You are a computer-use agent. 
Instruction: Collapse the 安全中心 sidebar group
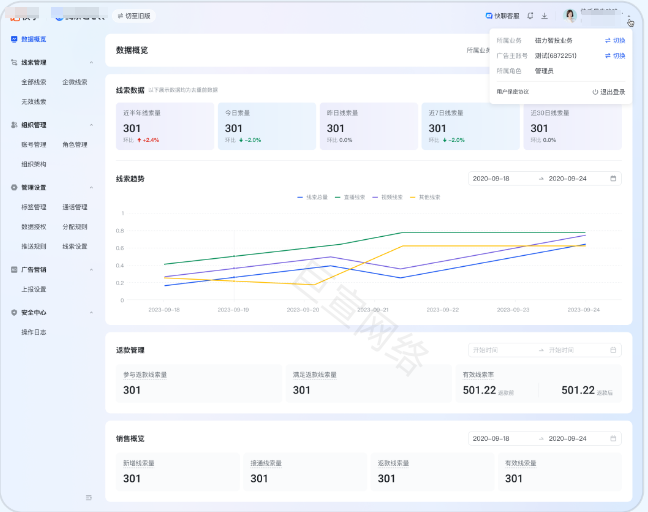click(91, 312)
